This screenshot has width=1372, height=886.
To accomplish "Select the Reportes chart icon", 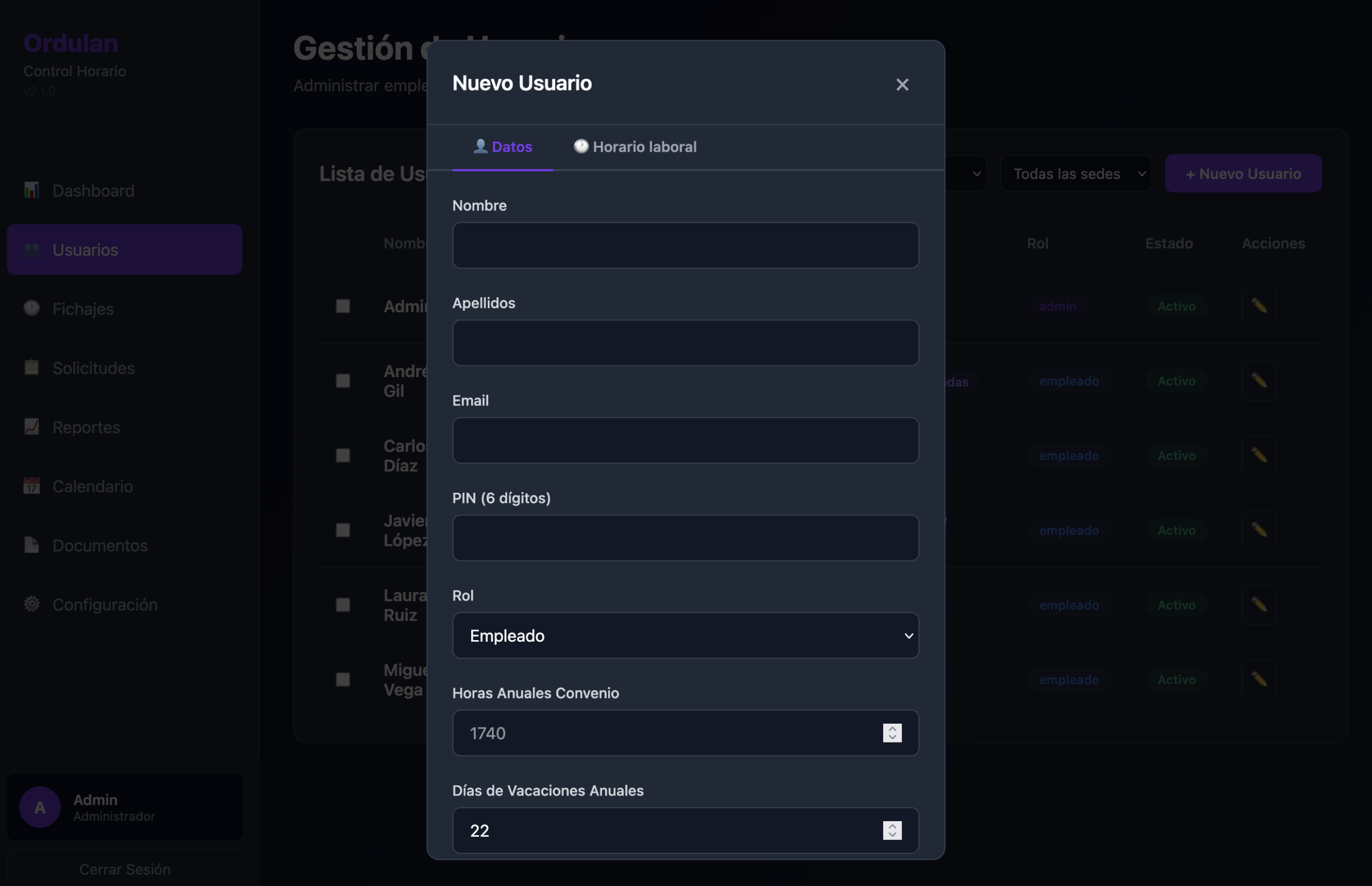I will pyautogui.click(x=32, y=427).
